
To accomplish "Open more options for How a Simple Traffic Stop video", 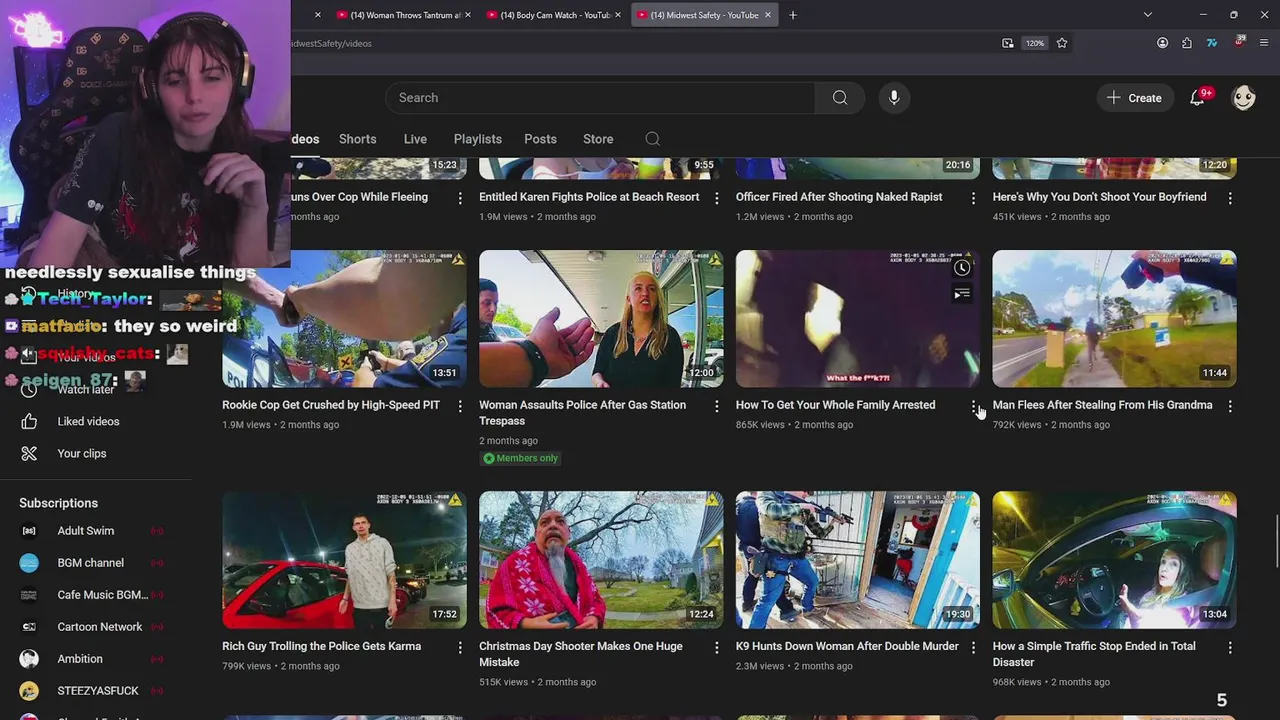I will tap(1230, 647).
